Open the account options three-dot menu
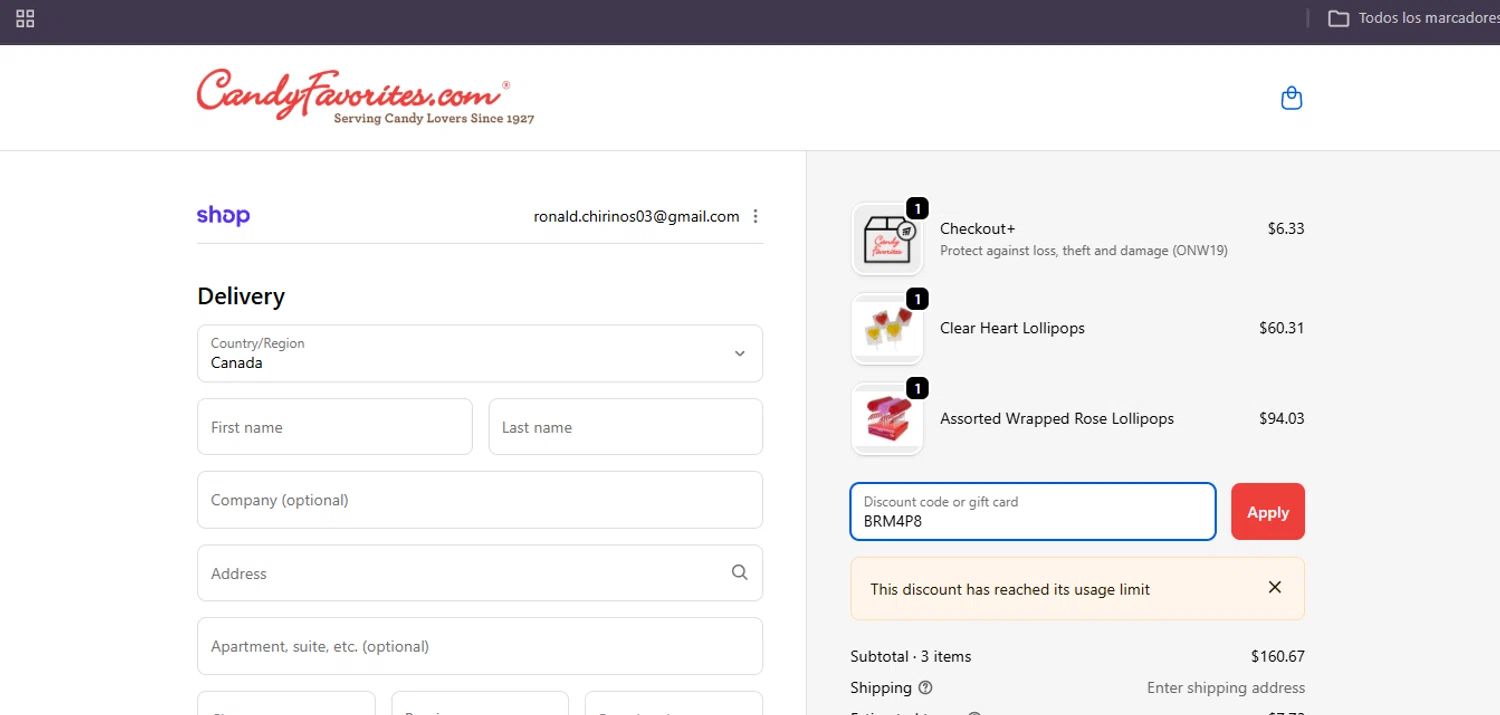The image size is (1500, 715). [x=756, y=216]
